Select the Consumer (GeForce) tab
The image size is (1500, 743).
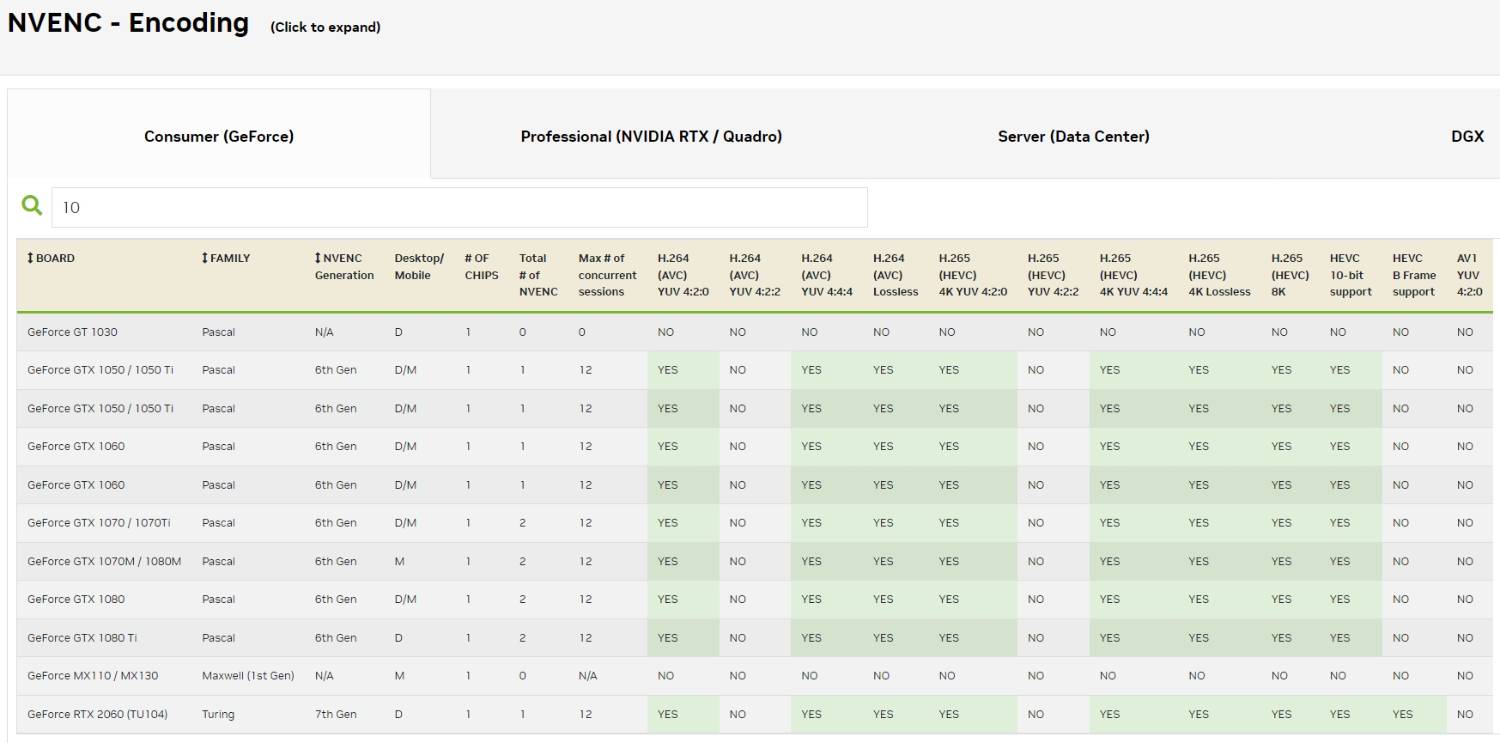click(x=219, y=137)
